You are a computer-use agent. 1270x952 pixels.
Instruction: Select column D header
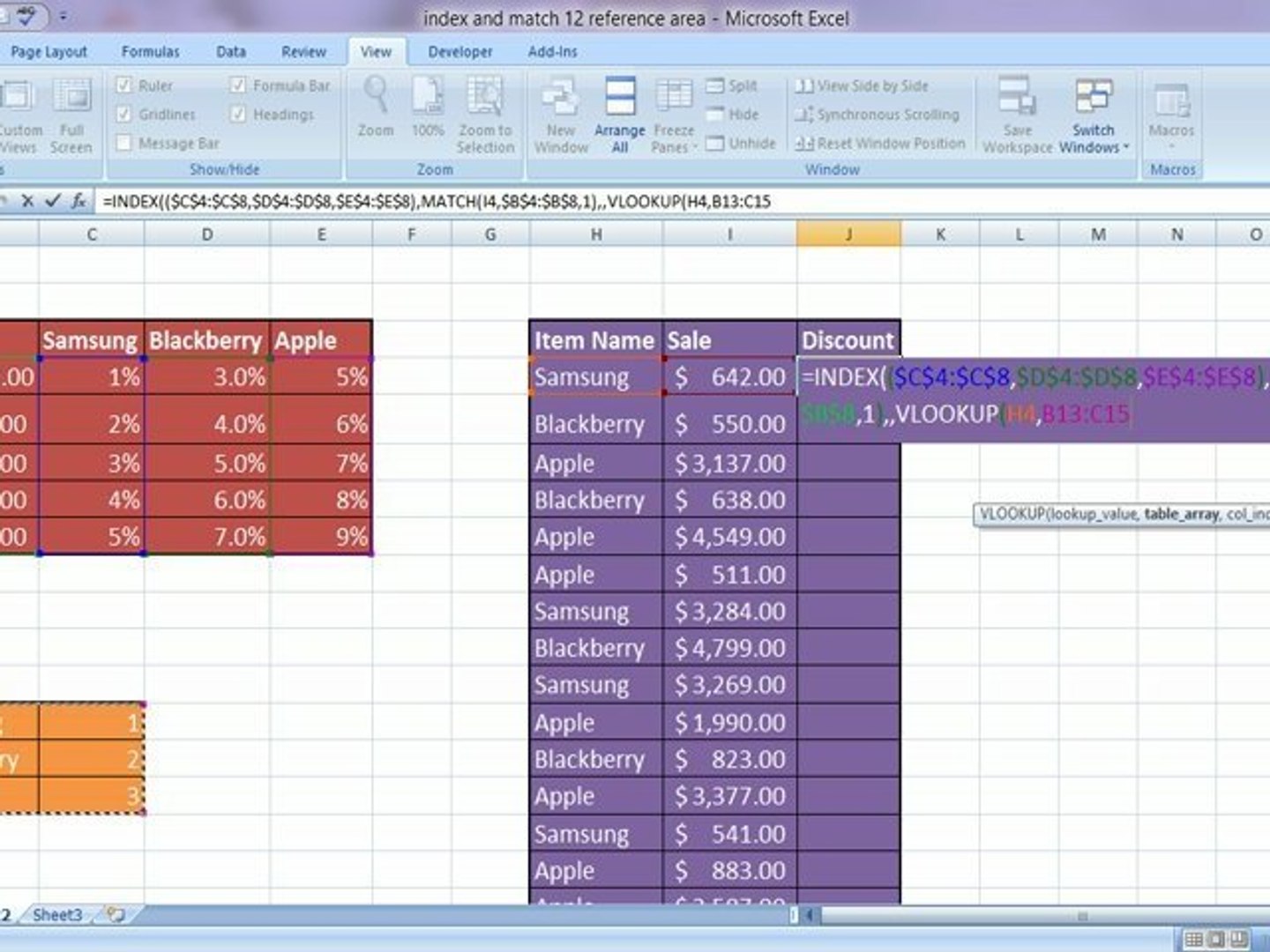(x=207, y=234)
